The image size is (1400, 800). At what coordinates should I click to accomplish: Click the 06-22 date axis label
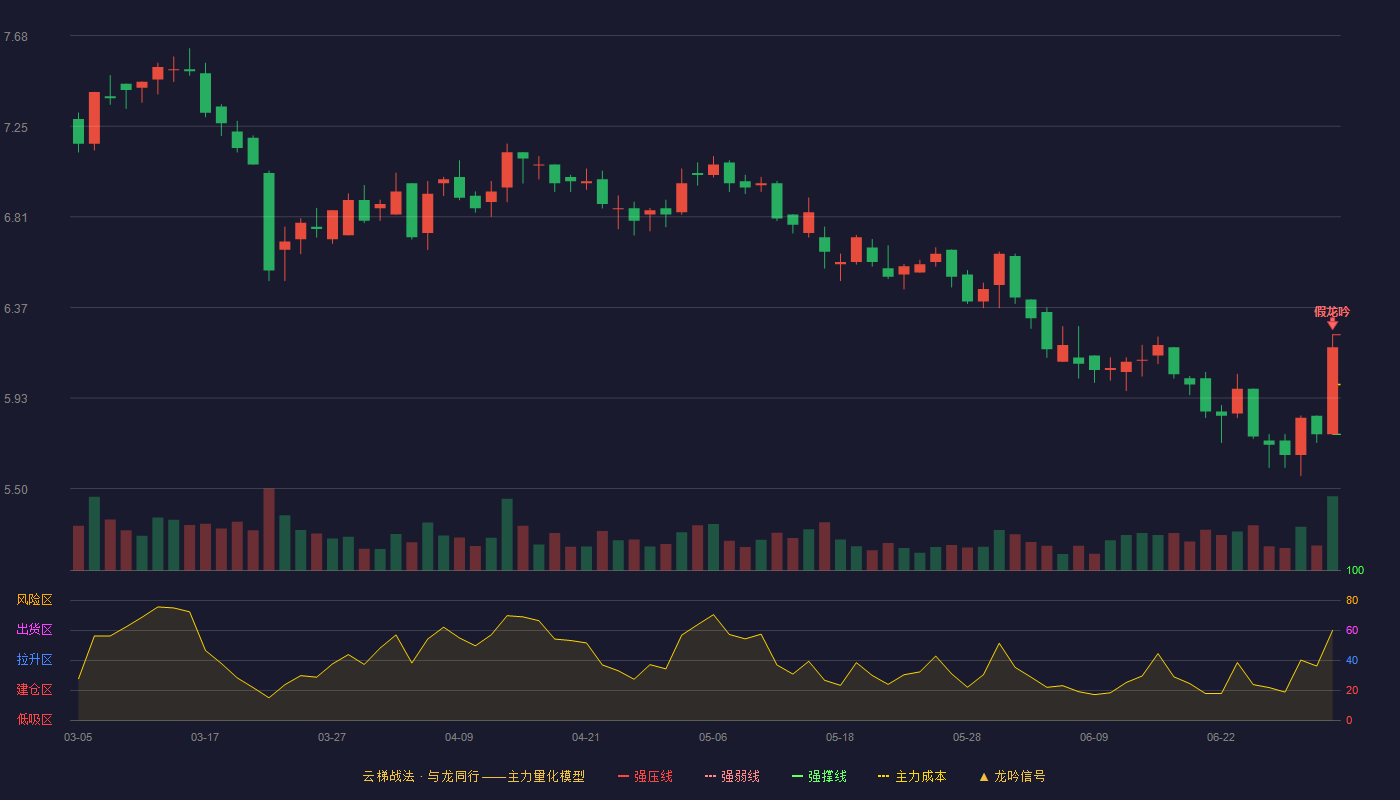pyautogui.click(x=1221, y=737)
